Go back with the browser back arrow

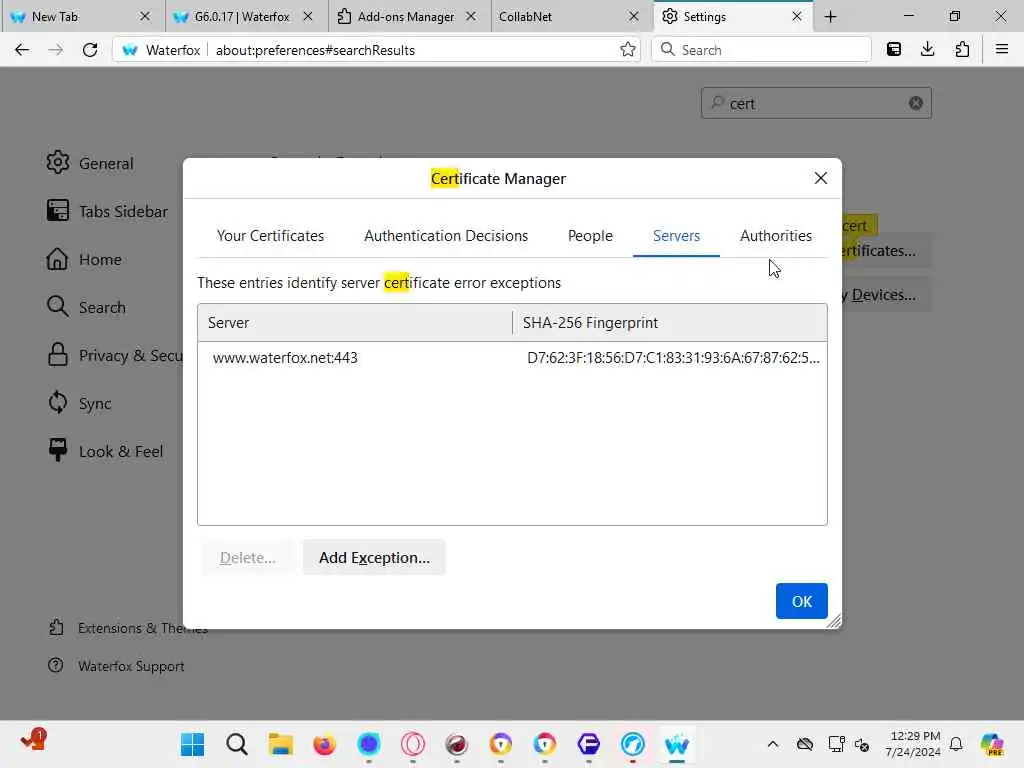pyautogui.click(x=22, y=50)
